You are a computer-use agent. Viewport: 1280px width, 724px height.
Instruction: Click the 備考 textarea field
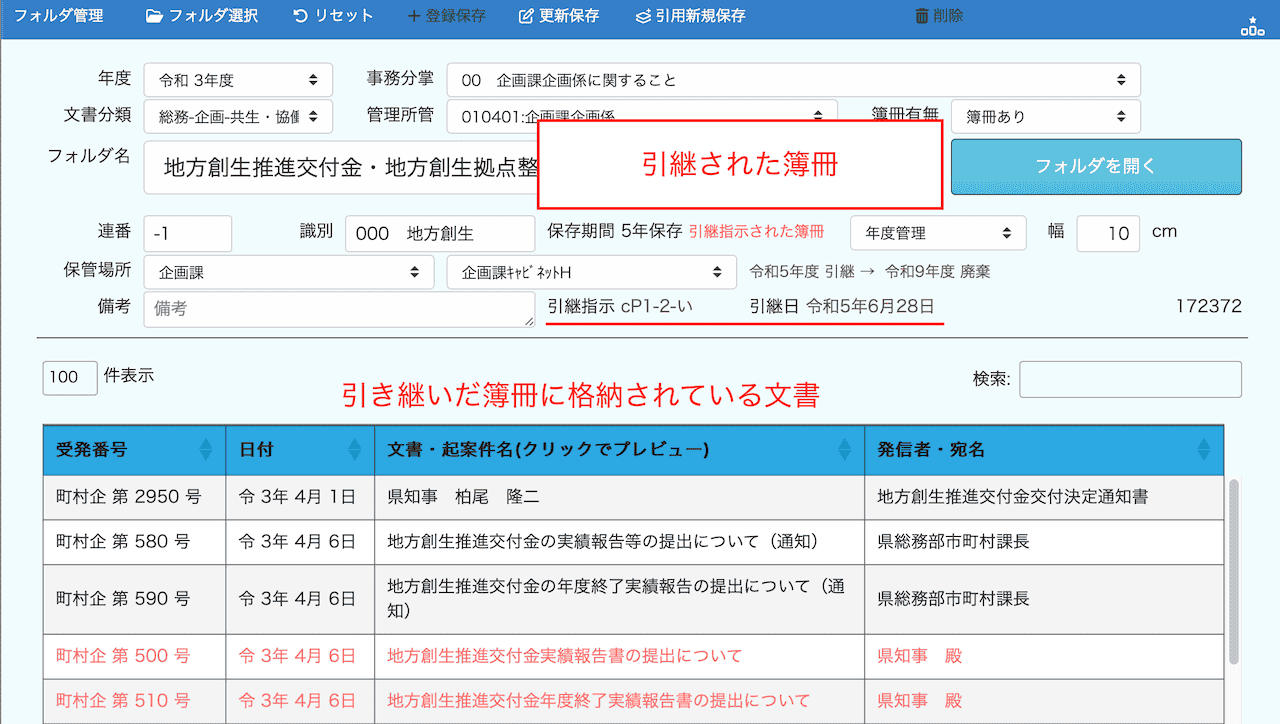coord(339,309)
